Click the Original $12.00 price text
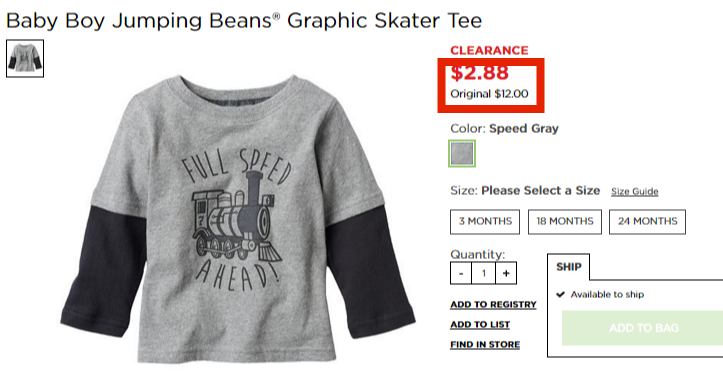Image resolution: width=723 pixels, height=377 pixels. pos(489,94)
